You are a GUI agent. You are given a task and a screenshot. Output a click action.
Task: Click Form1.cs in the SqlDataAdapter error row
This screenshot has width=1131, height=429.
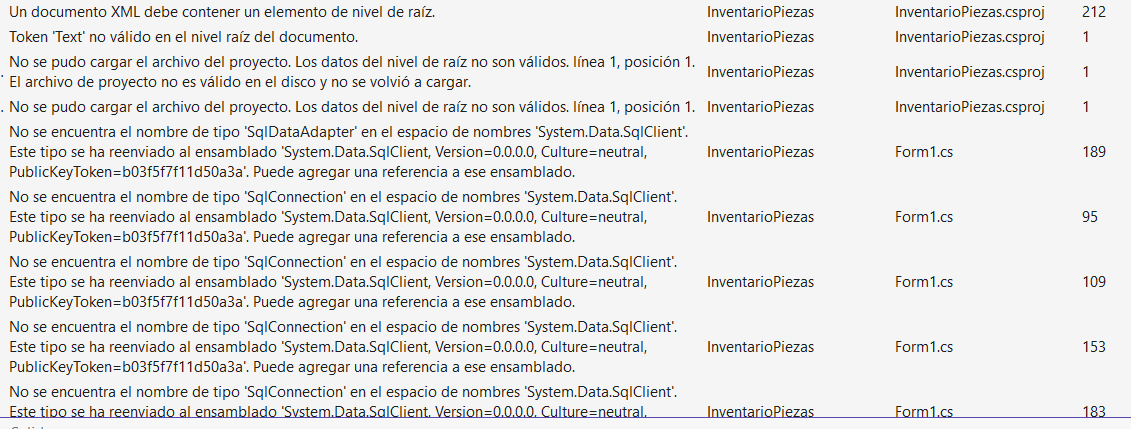(x=923, y=152)
